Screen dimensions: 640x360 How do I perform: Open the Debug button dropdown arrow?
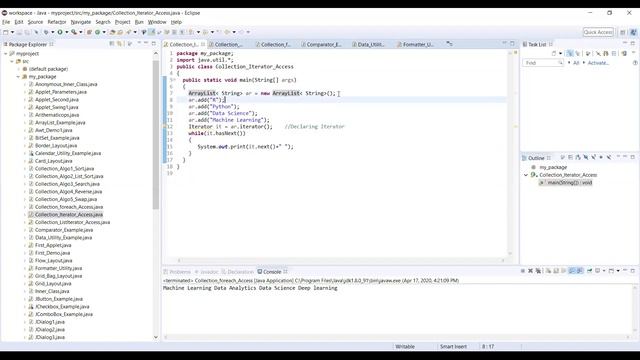pos(53,32)
